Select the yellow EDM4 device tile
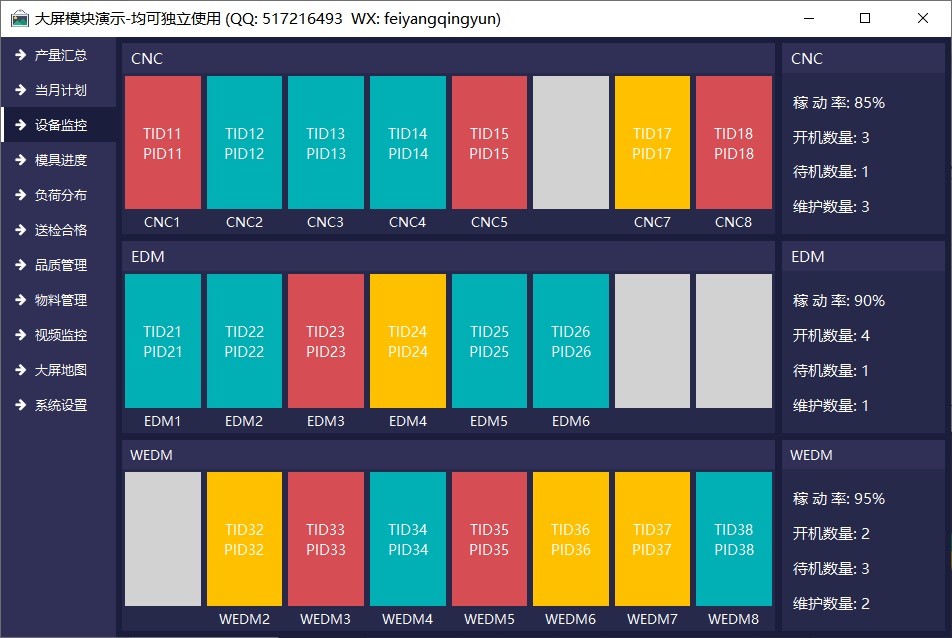The image size is (952, 638). coord(407,341)
